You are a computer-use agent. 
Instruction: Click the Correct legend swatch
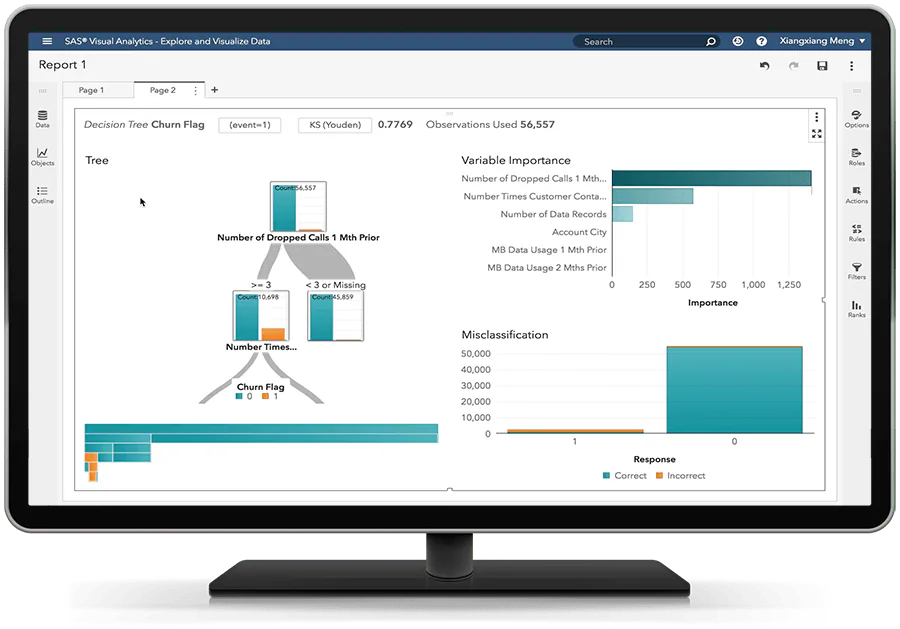[606, 476]
